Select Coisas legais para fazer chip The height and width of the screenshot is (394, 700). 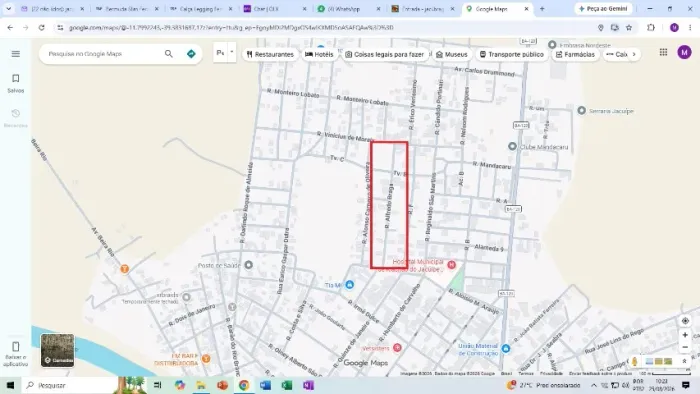click(384, 54)
